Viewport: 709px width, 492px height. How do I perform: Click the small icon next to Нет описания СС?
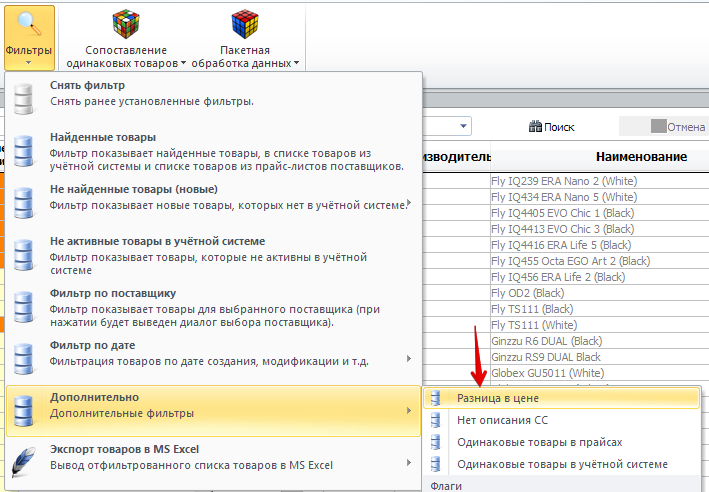(x=435, y=420)
